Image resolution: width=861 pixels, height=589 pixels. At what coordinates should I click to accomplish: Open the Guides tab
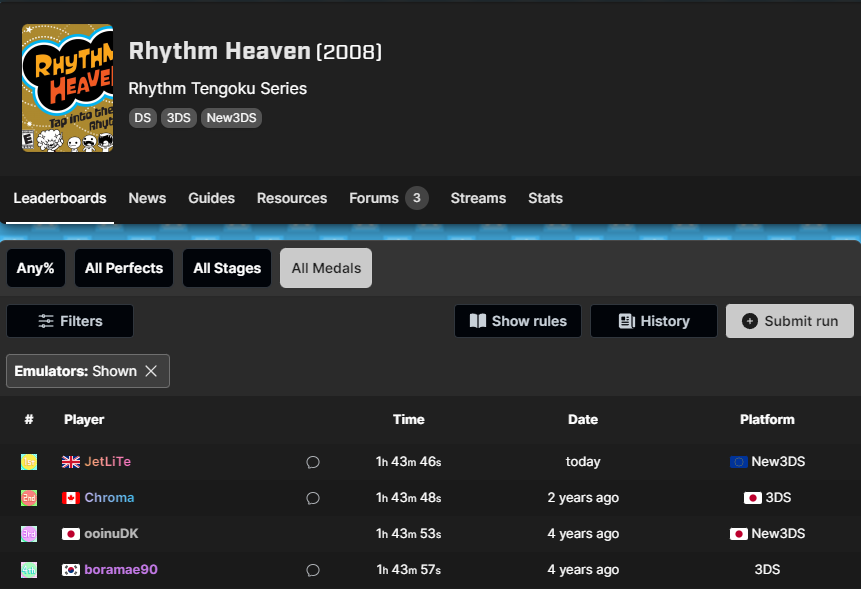[x=211, y=198]
